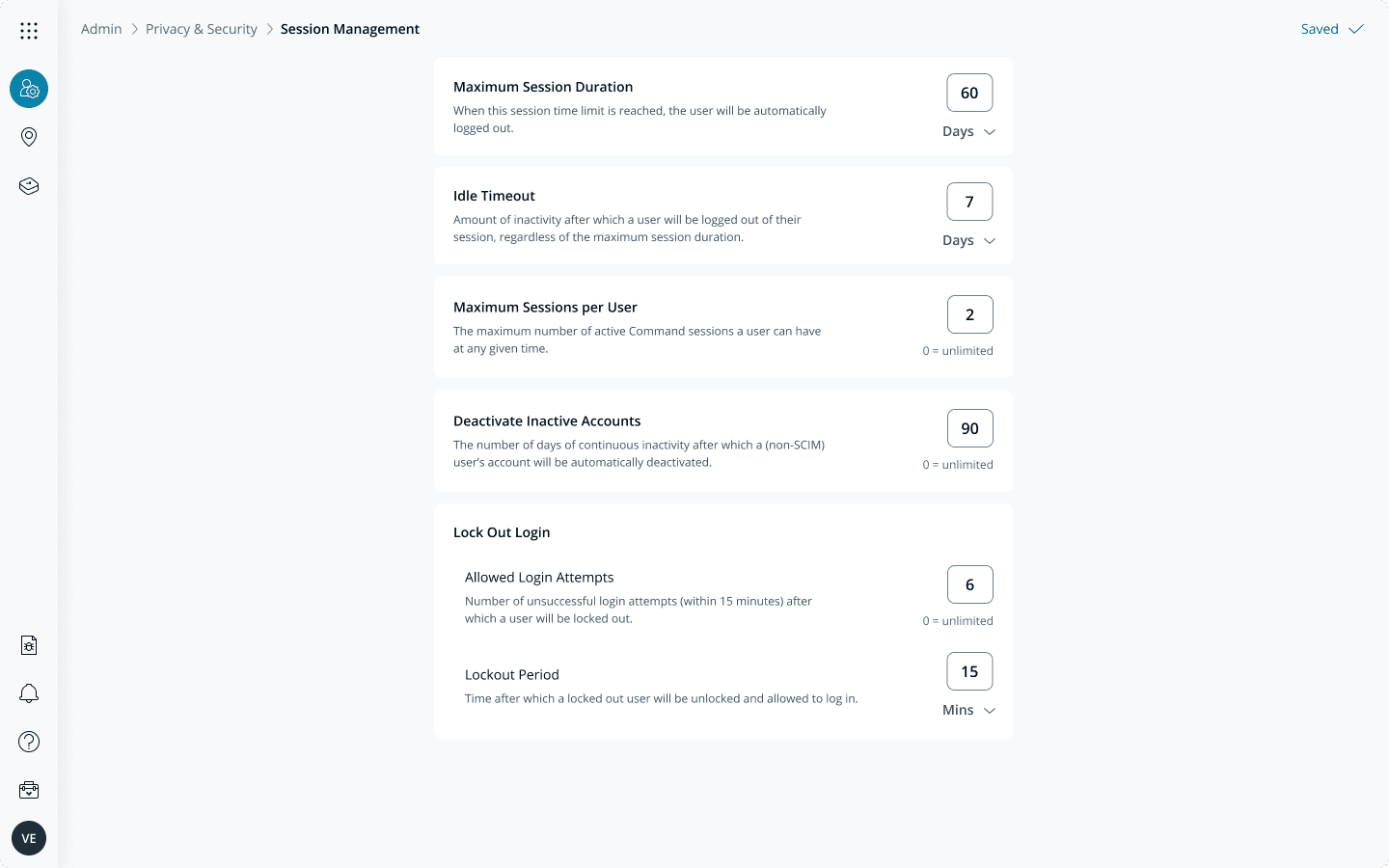Screen dimensions: 1389x868
Task: Click the Session Management breadcrumb label
Action: pos(350,29)
